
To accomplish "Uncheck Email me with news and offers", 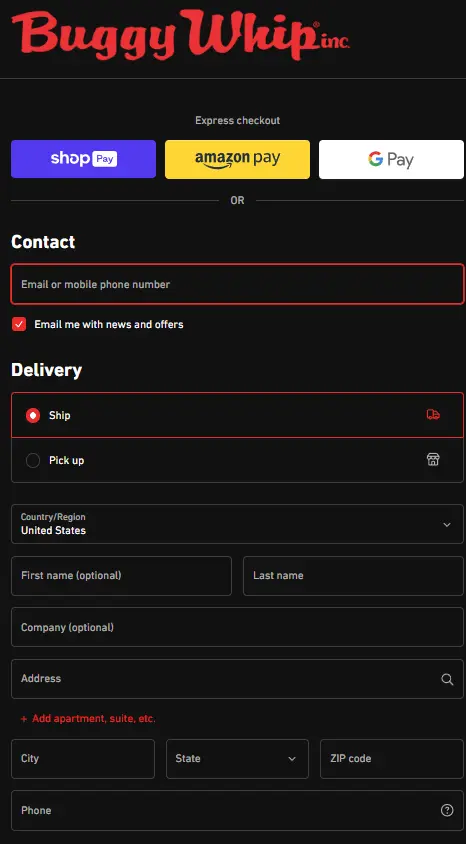I will point(19,324).
